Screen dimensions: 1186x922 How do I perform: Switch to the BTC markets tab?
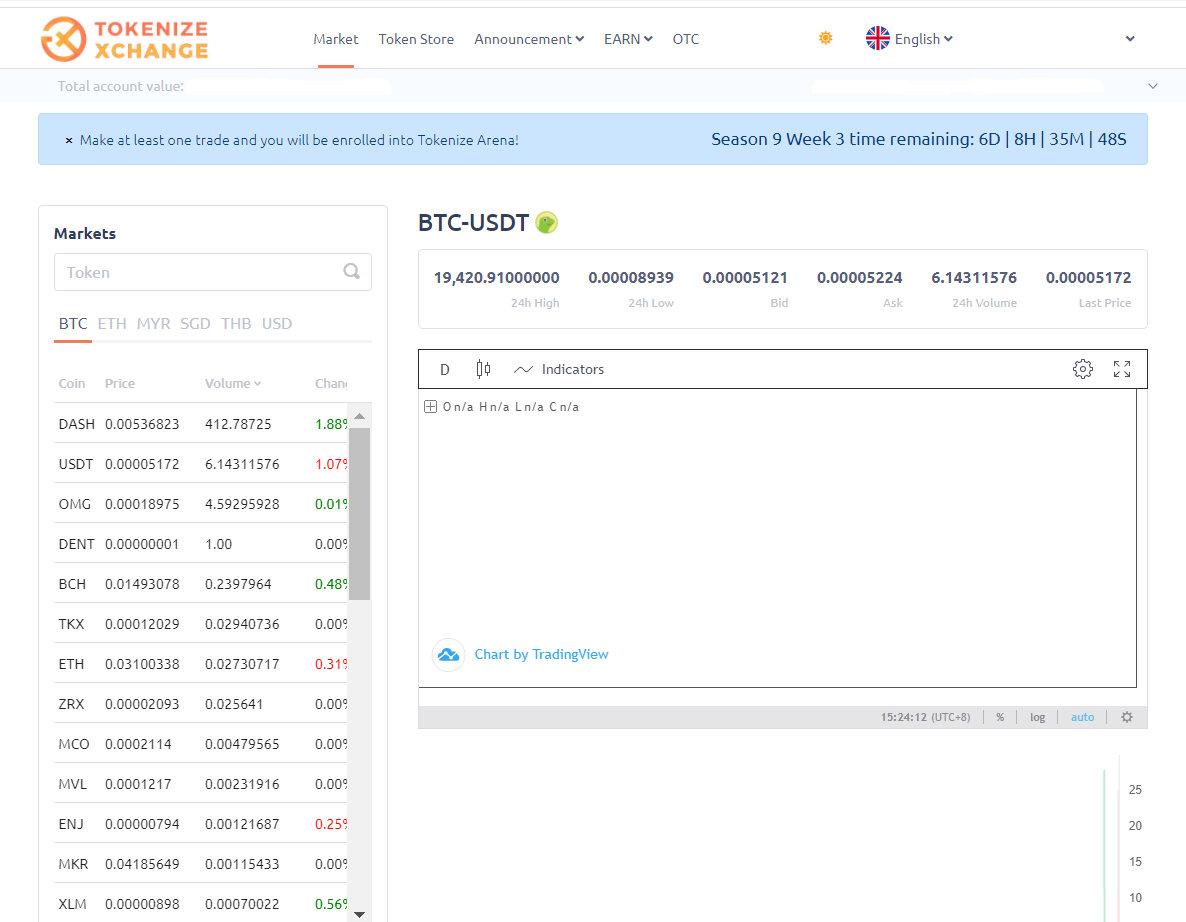coord(73,324)
